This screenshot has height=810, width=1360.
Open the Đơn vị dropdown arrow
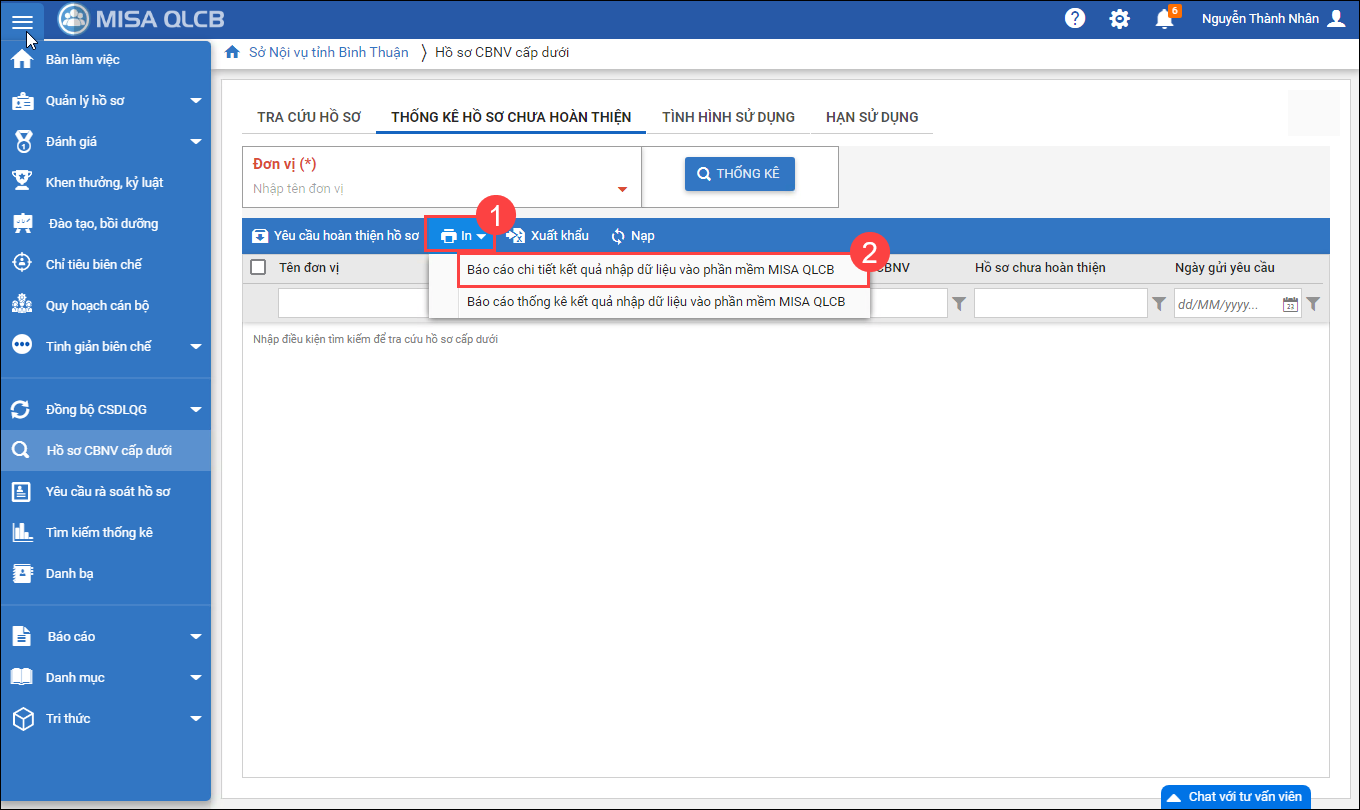click(x=622, y=189)
